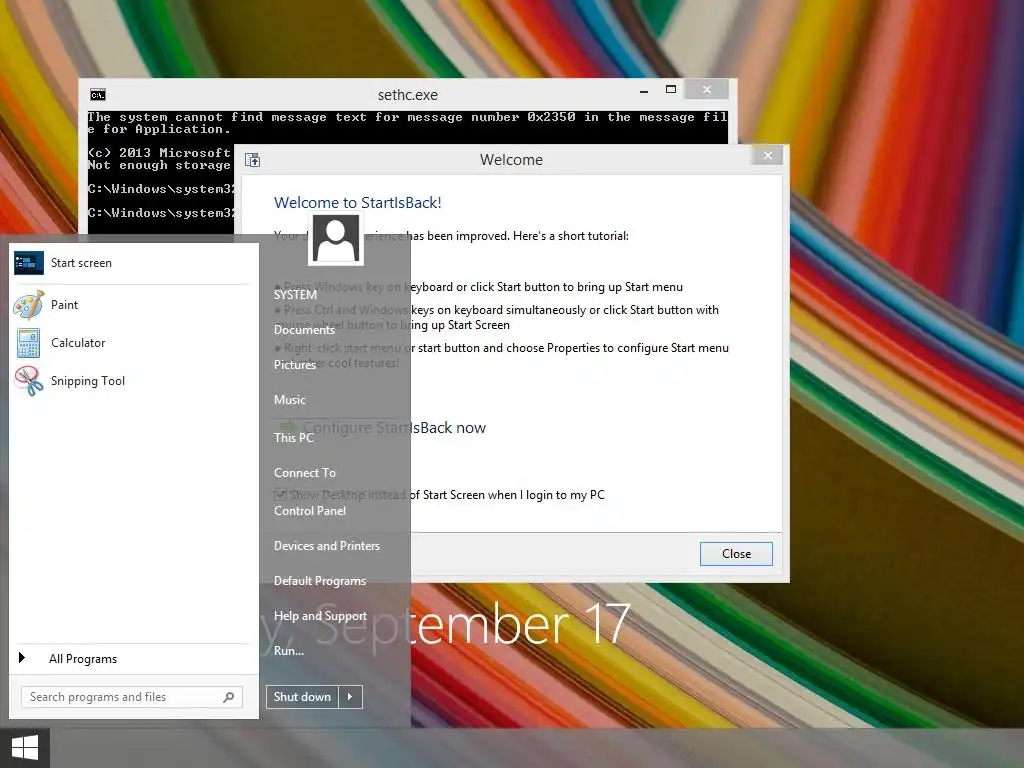Click the green Configure arrow icon
This screenshot has height=768, width=1024.
coord(289,427)
